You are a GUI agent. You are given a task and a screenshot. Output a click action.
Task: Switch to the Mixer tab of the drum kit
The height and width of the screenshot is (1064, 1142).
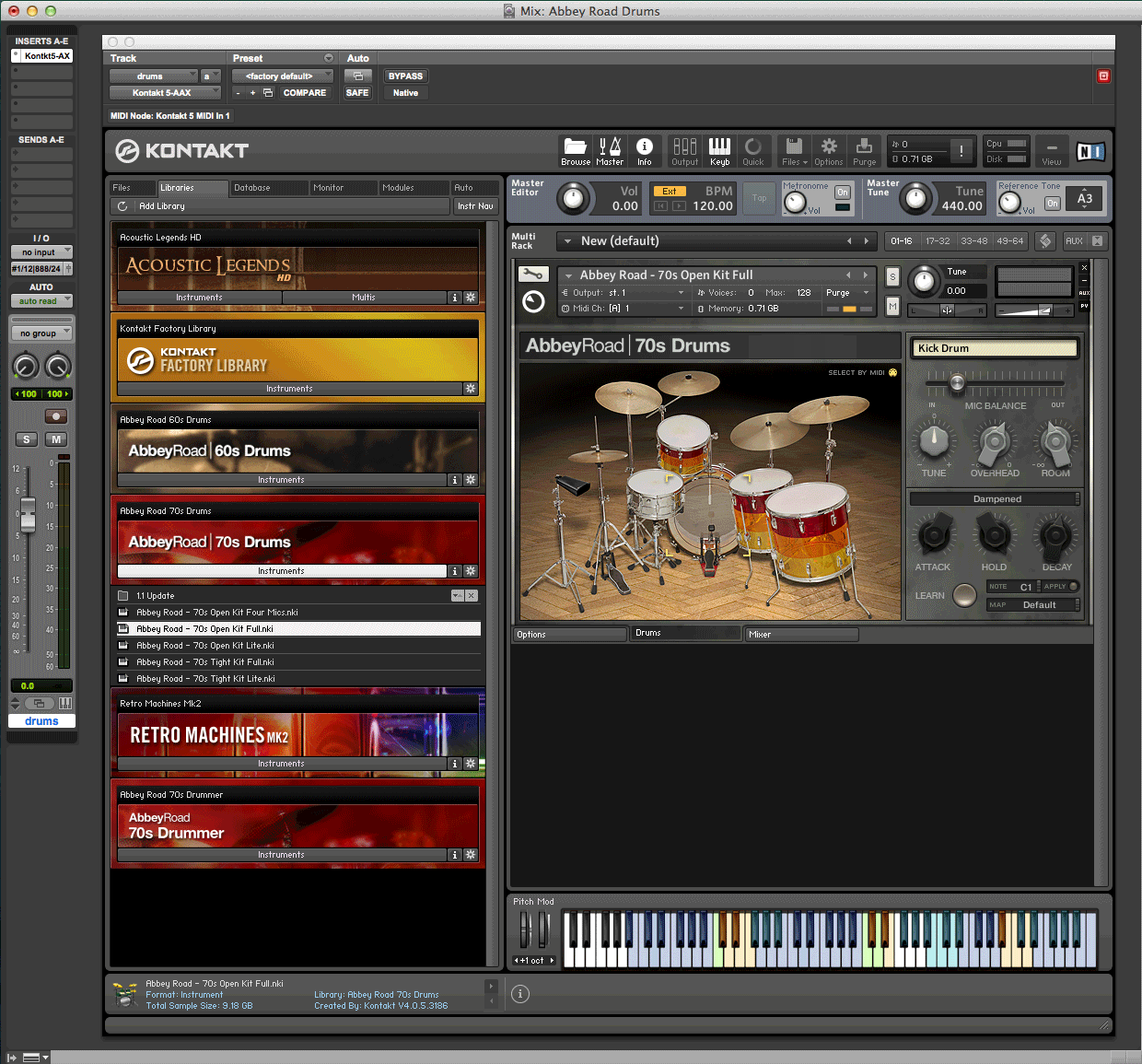pyautogui.click(x=800, y=634)
